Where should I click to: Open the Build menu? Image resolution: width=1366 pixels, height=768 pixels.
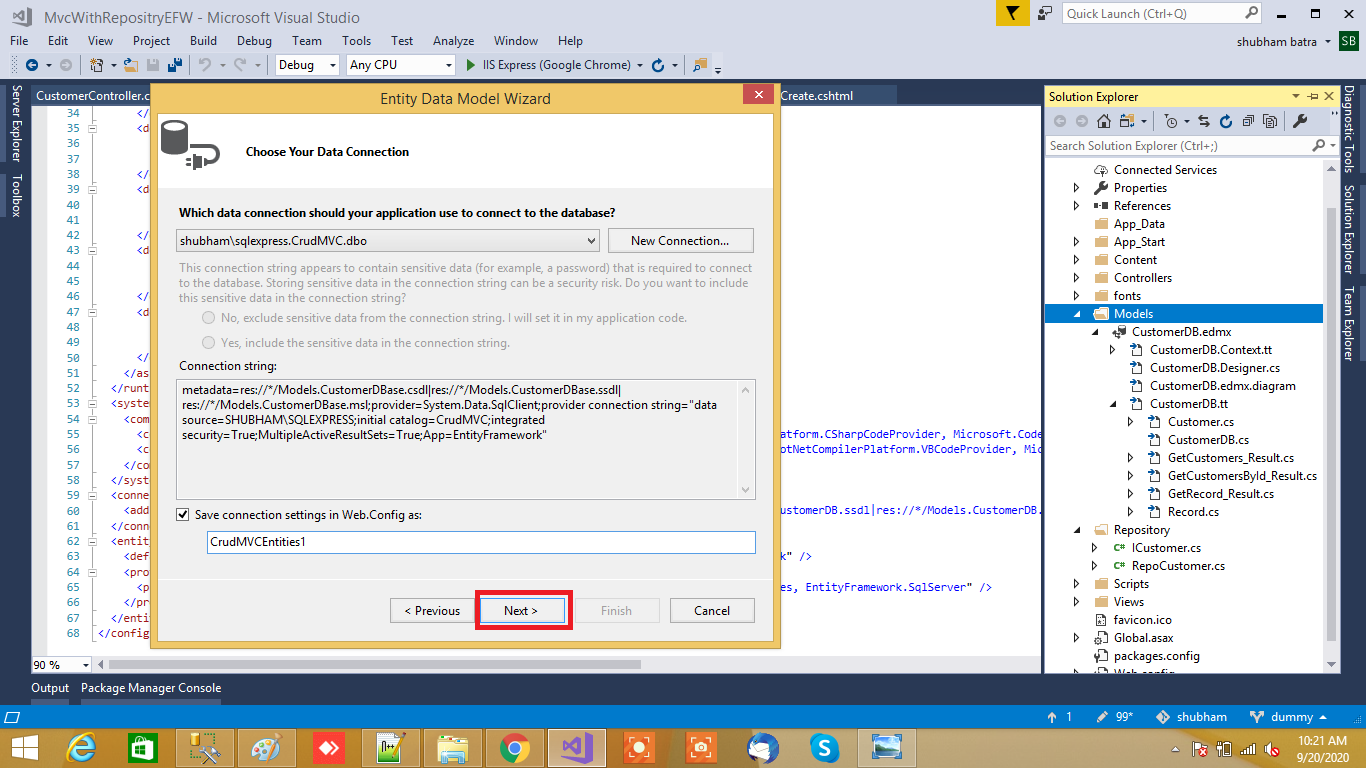pos(203,41)
